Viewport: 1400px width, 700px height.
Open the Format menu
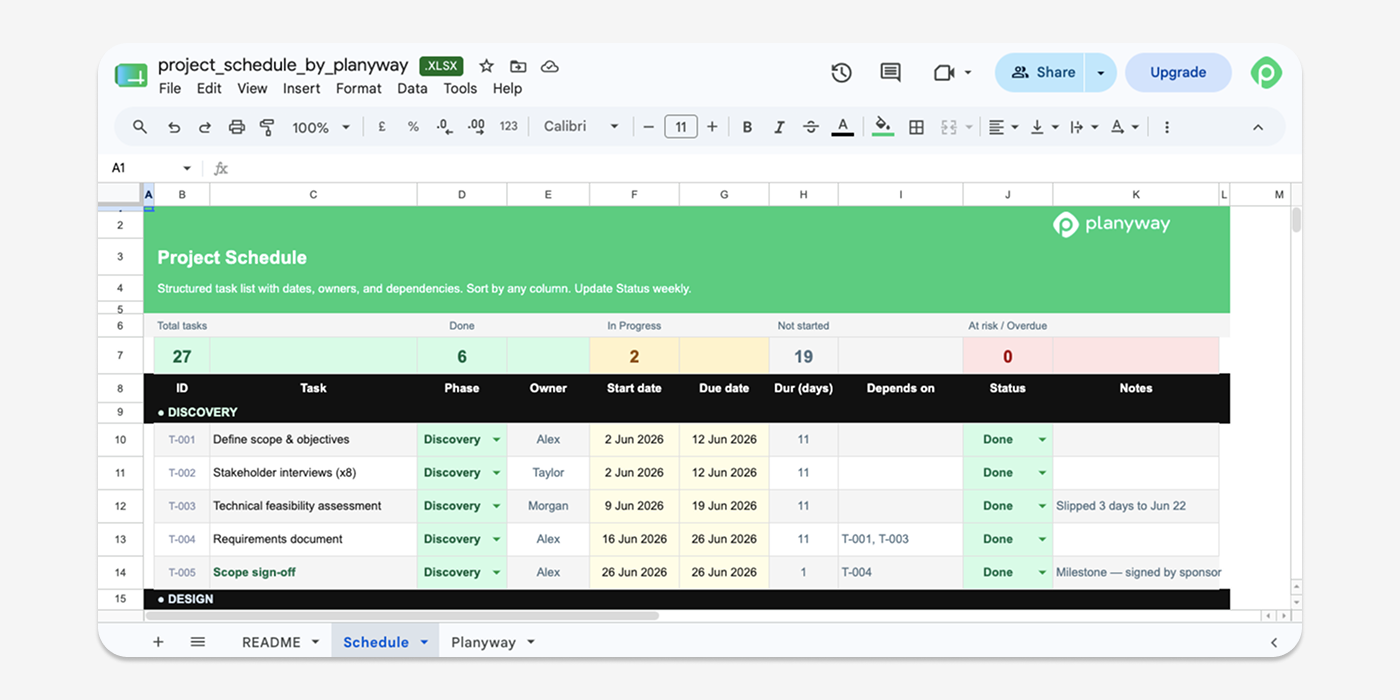coord(359,88)
